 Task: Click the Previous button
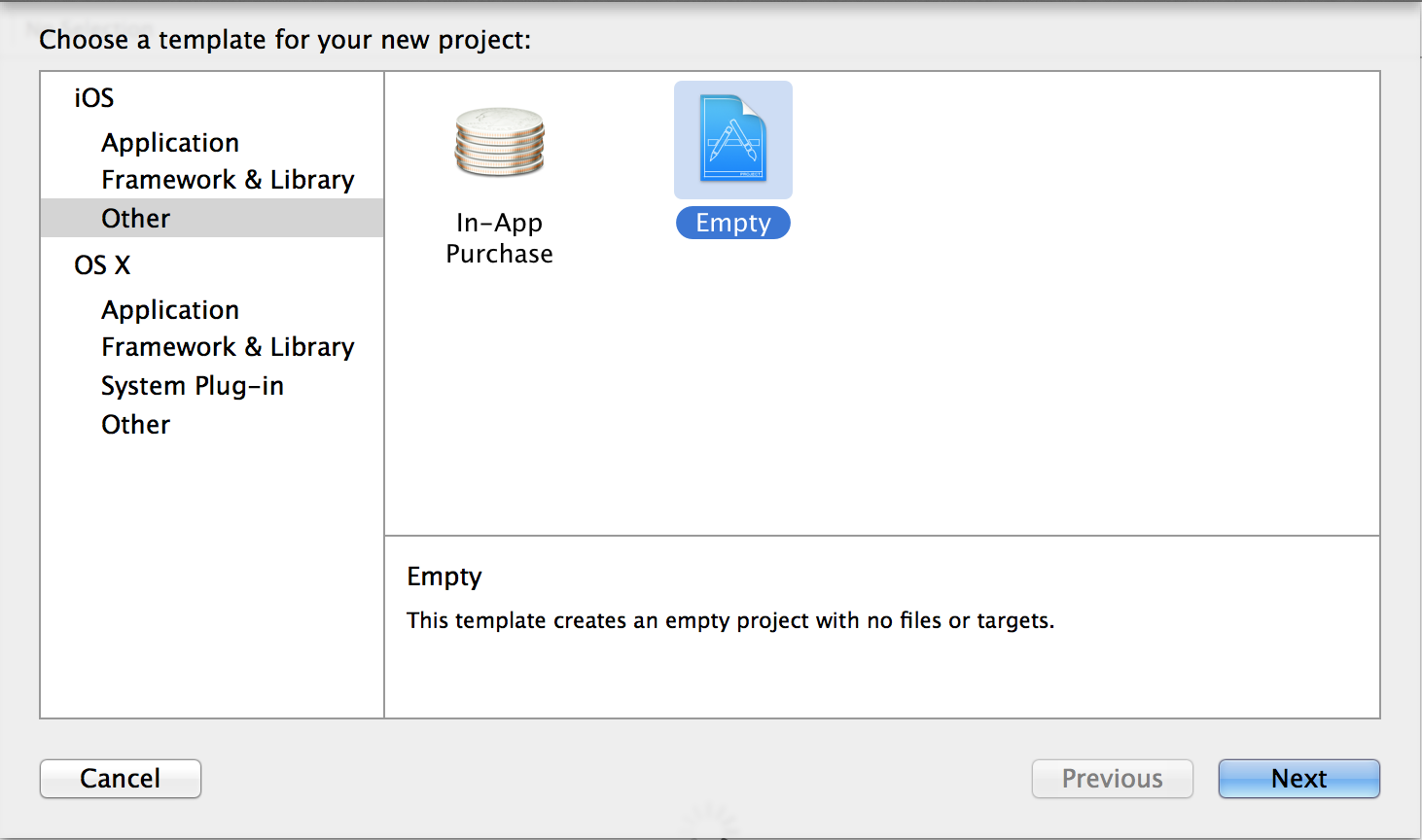coord(1113,779)
